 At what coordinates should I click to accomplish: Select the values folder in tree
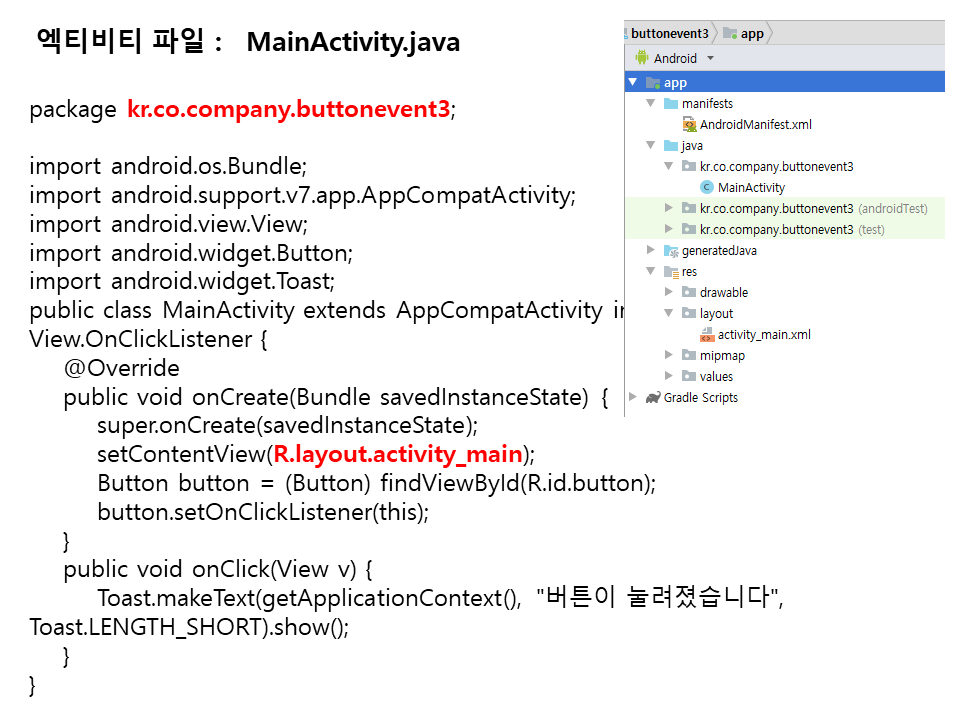pyautogui.click(x=716, y=377)
